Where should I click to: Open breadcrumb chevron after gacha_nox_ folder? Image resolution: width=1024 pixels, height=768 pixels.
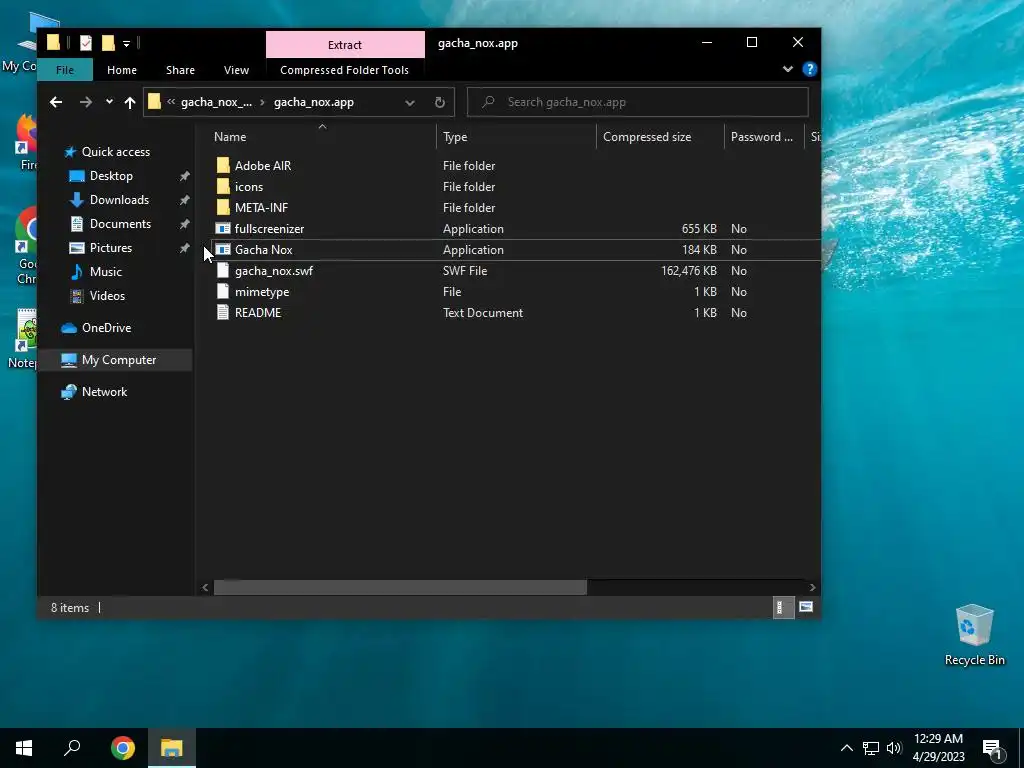[263, 102]
